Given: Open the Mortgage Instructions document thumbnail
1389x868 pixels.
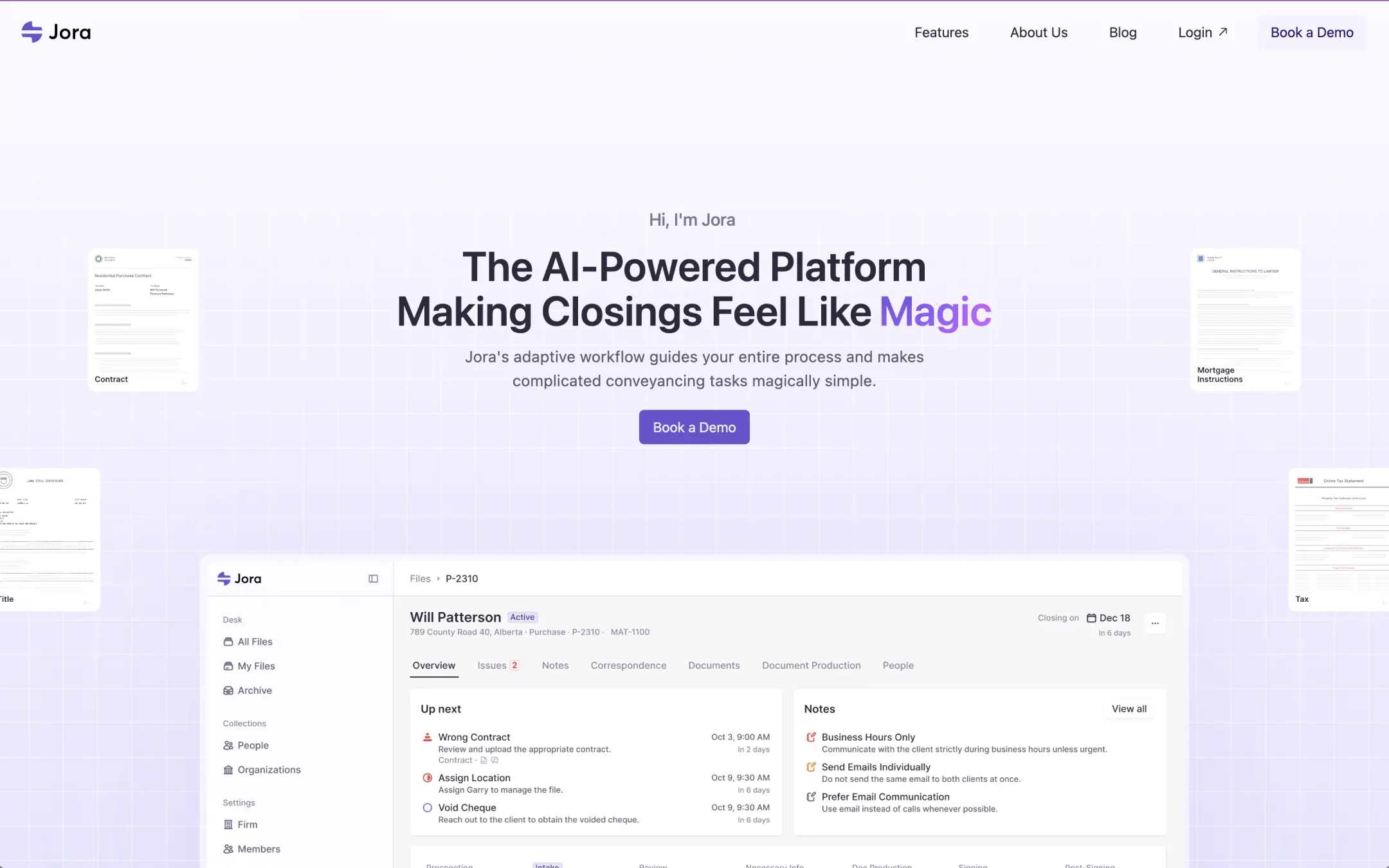Looking at the screenshot, I should coord(1245,320).
